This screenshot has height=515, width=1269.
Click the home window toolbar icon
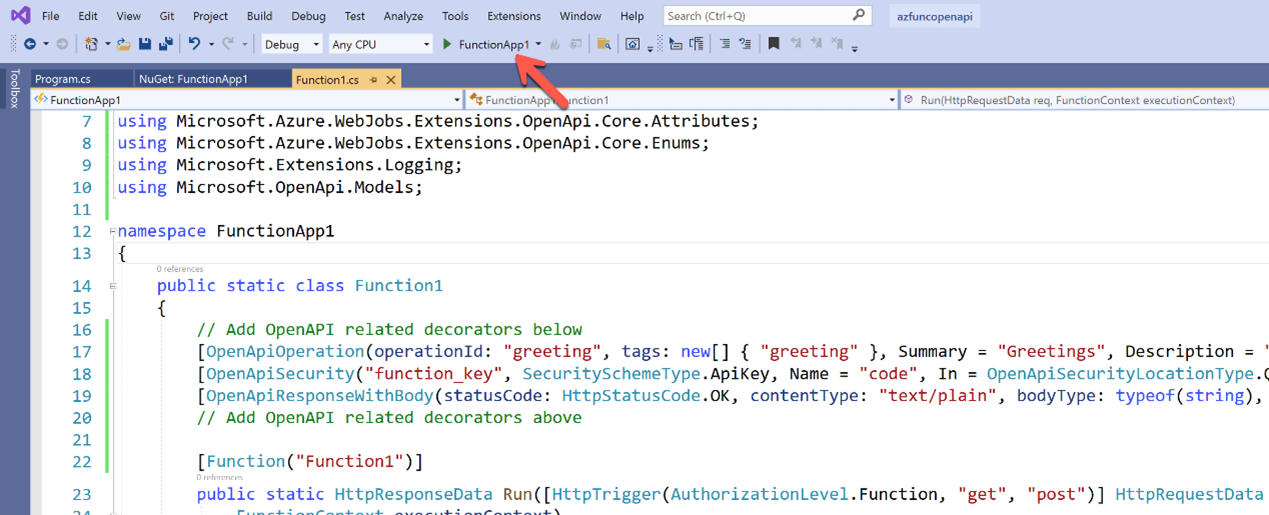pos(632,44)
